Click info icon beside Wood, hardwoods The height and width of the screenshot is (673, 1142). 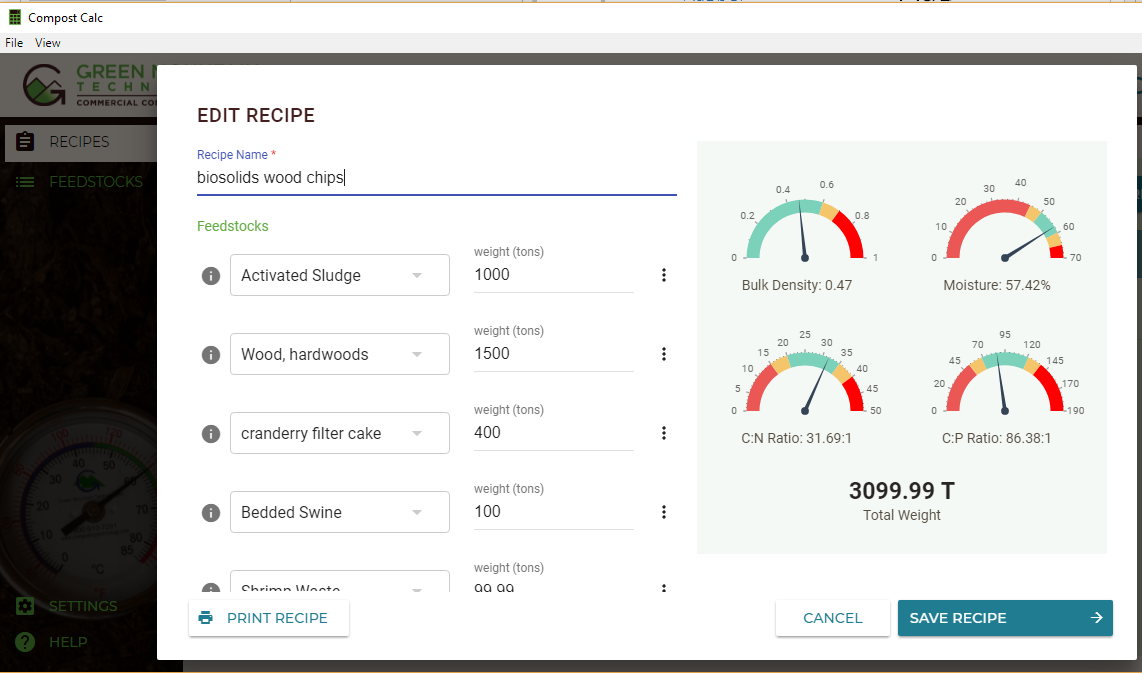coord(211,355)
